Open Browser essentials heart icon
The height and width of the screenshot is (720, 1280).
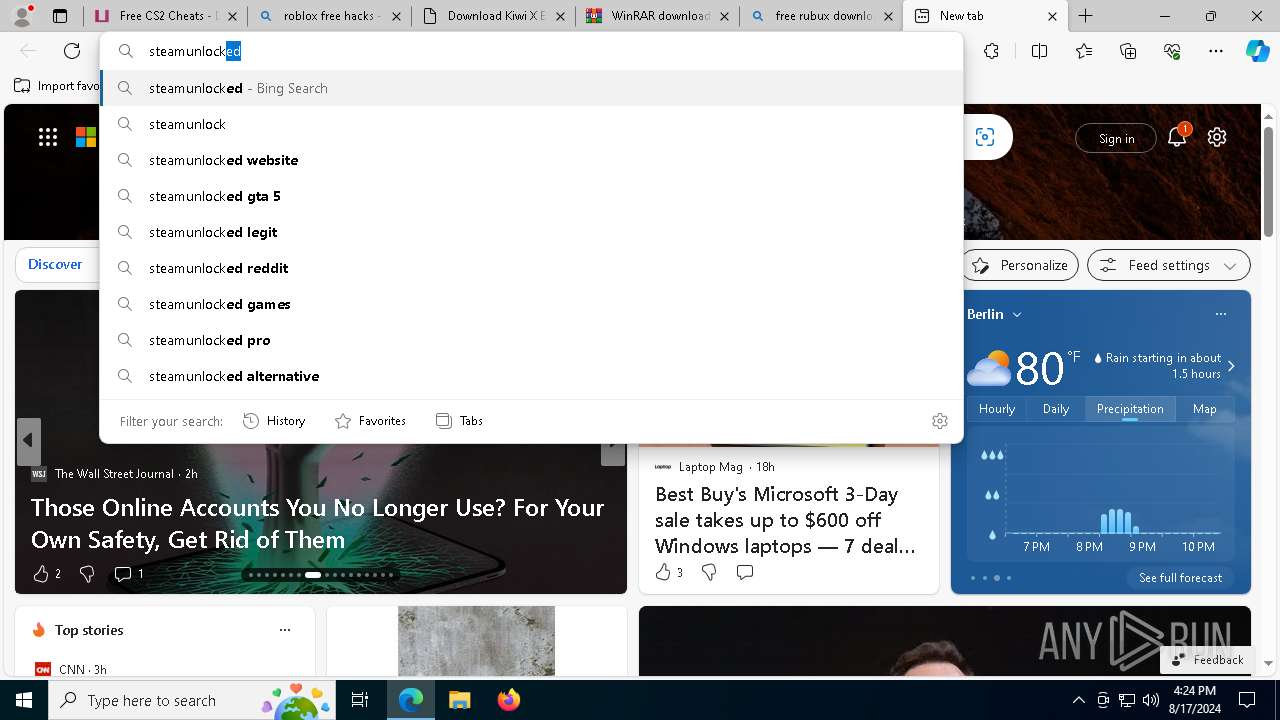pyautogui.click(x=1172, y=51)
